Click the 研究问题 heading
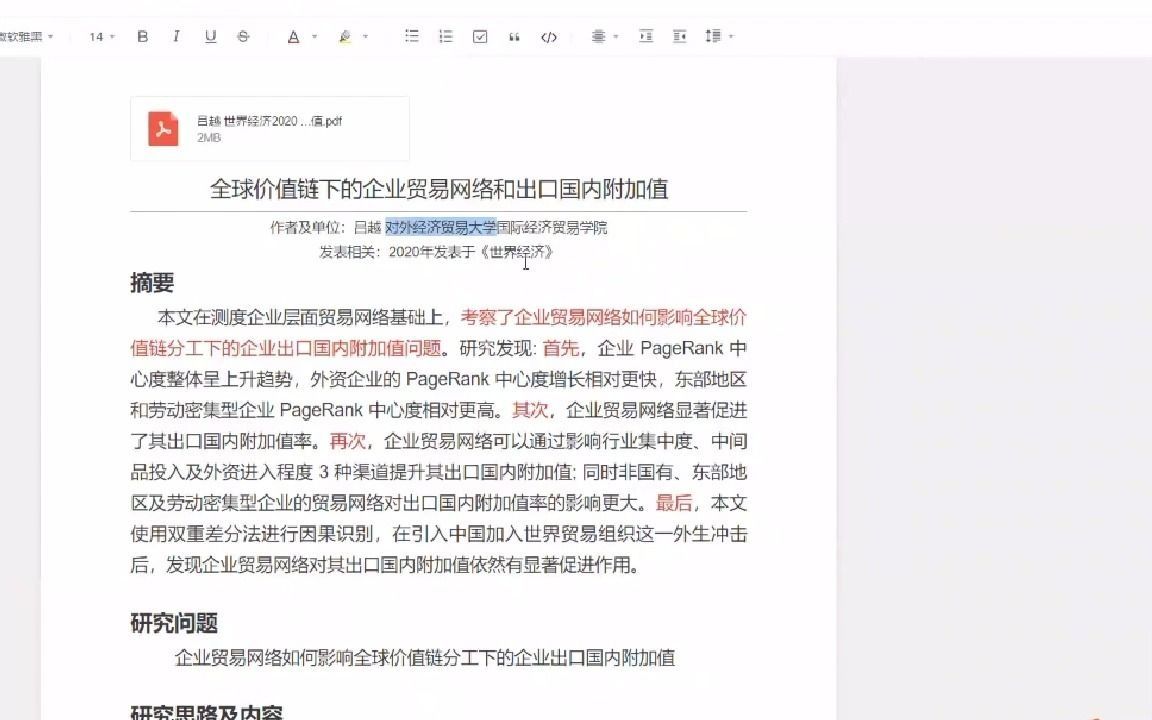Screen dimensions: 1152x720 coord(174,623)
